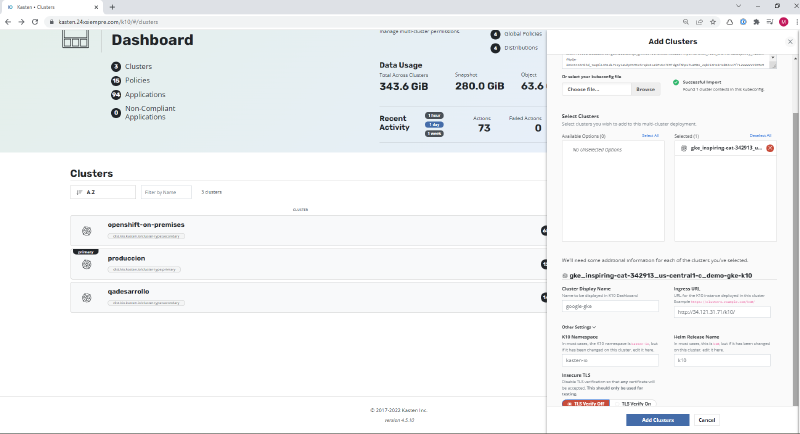
Task: Go back in browser history
Action: click(x=8, y=22)
